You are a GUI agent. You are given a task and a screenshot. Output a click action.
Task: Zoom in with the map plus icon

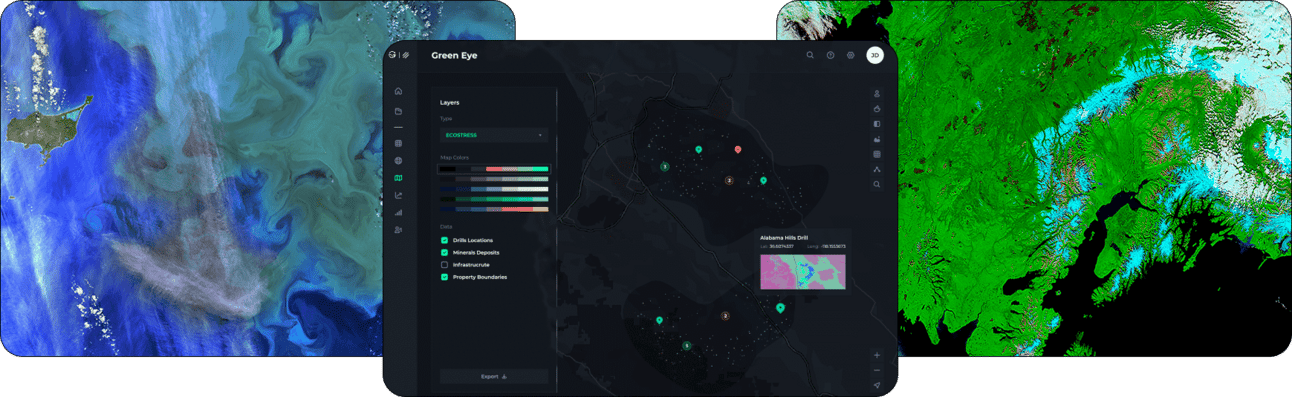877,355
